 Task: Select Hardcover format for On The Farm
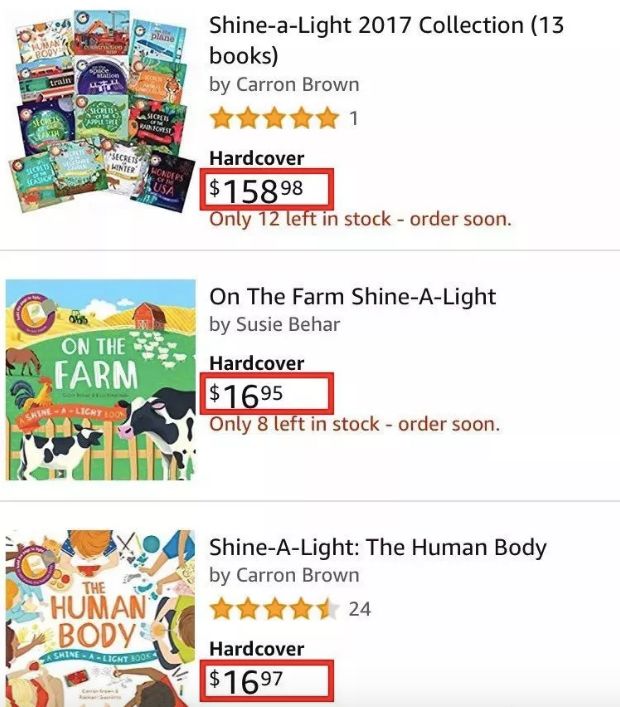(x=256, y=363)
